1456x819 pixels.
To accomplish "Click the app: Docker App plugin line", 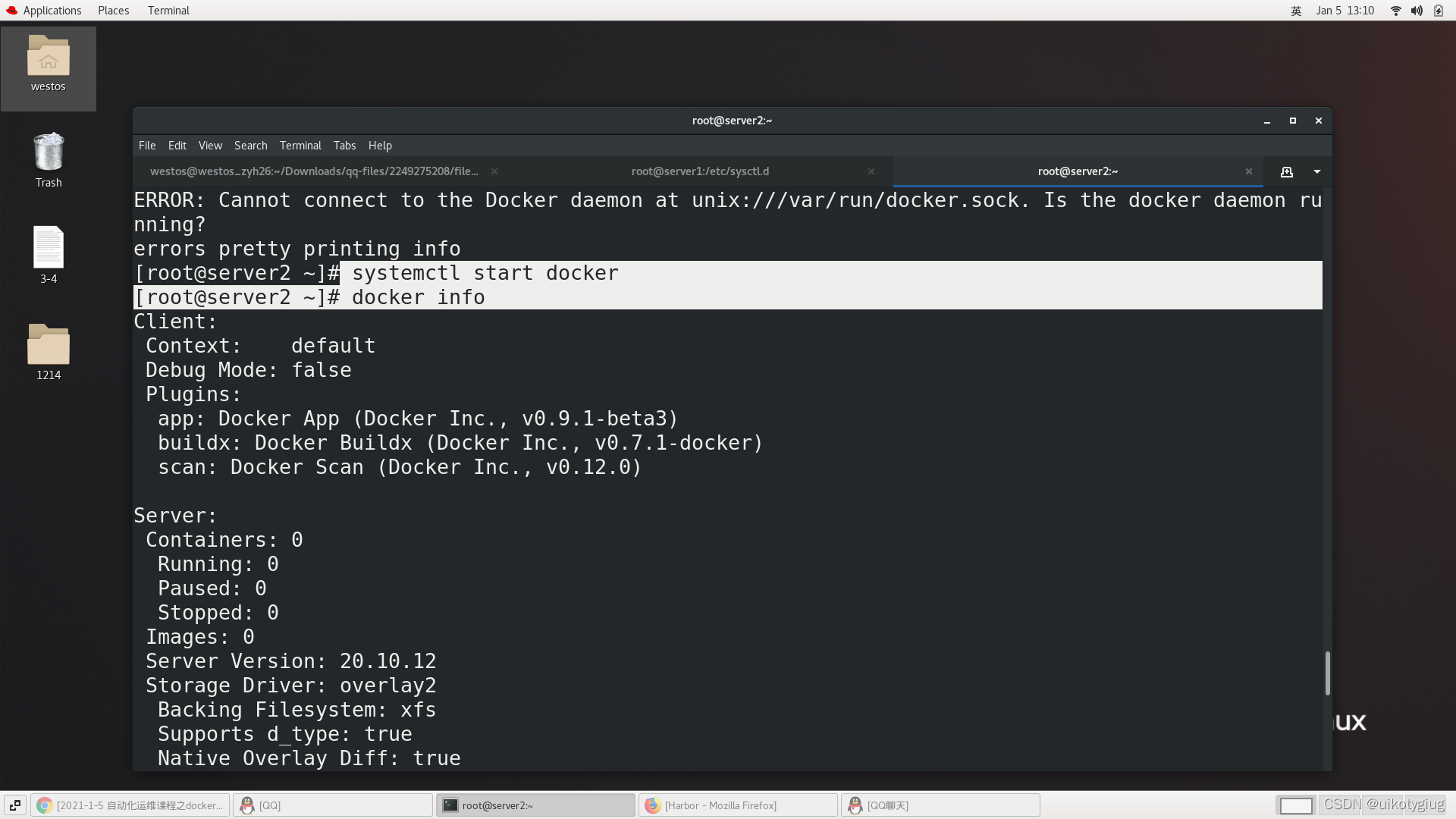I will pos(418,419).
